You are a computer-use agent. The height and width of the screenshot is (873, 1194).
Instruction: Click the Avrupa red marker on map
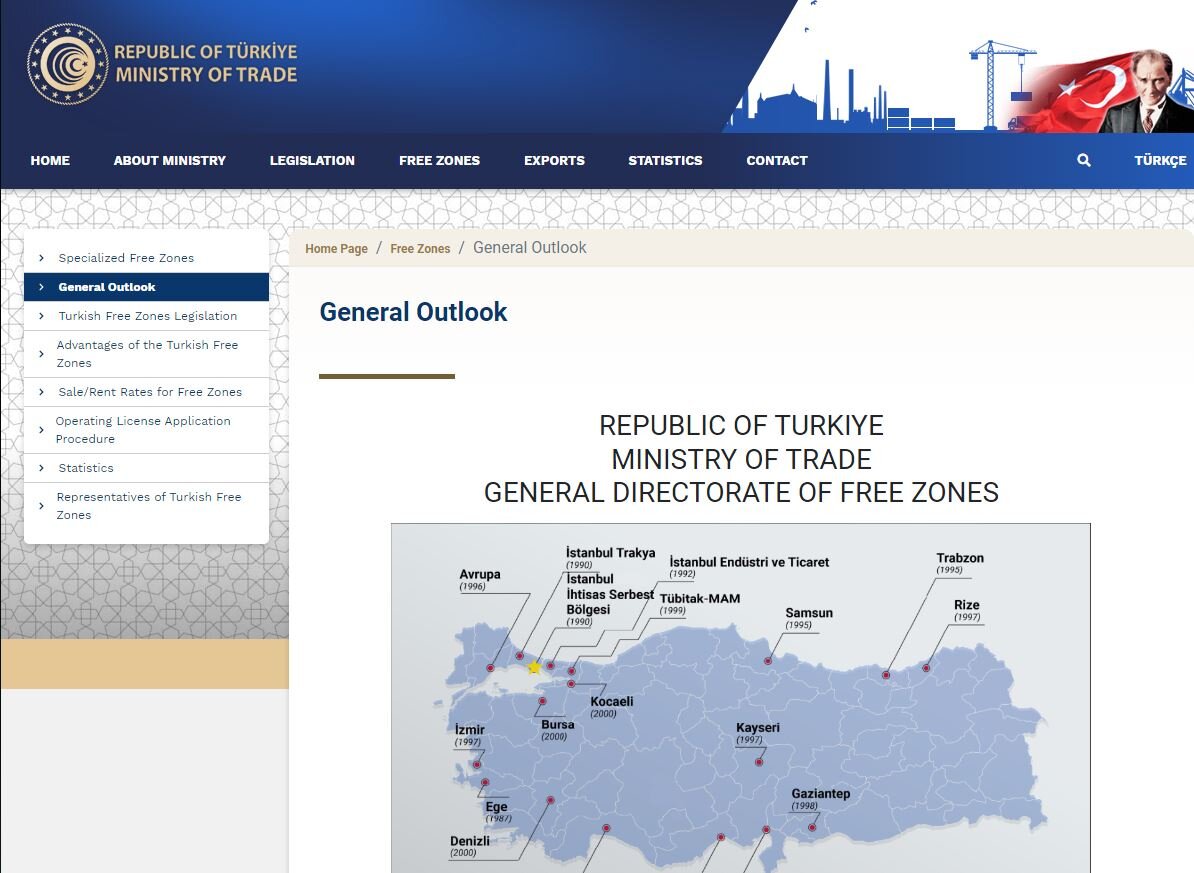[x=490, y=668]
